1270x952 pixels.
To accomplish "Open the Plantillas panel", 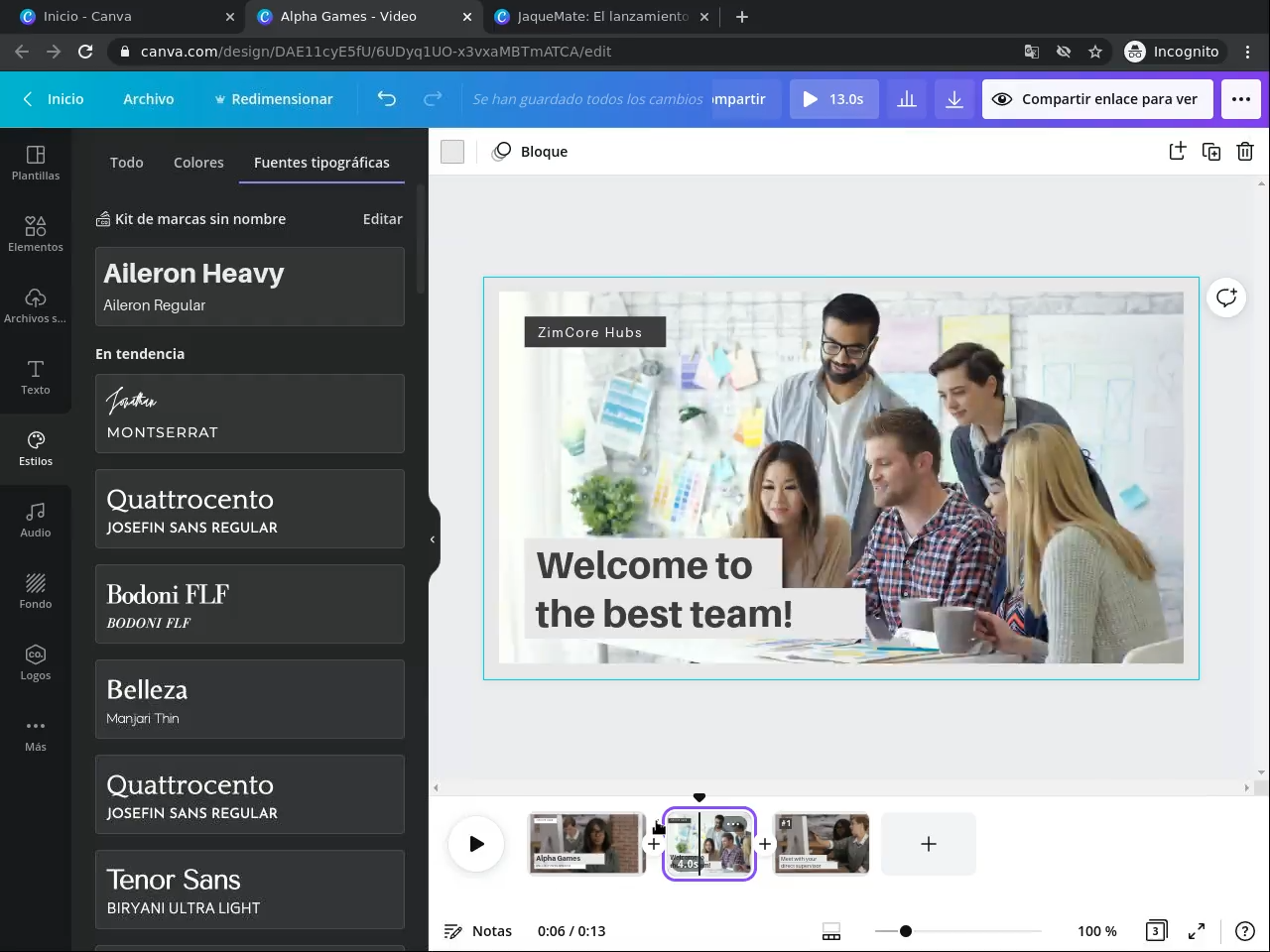I will click(x=36, y=163).
